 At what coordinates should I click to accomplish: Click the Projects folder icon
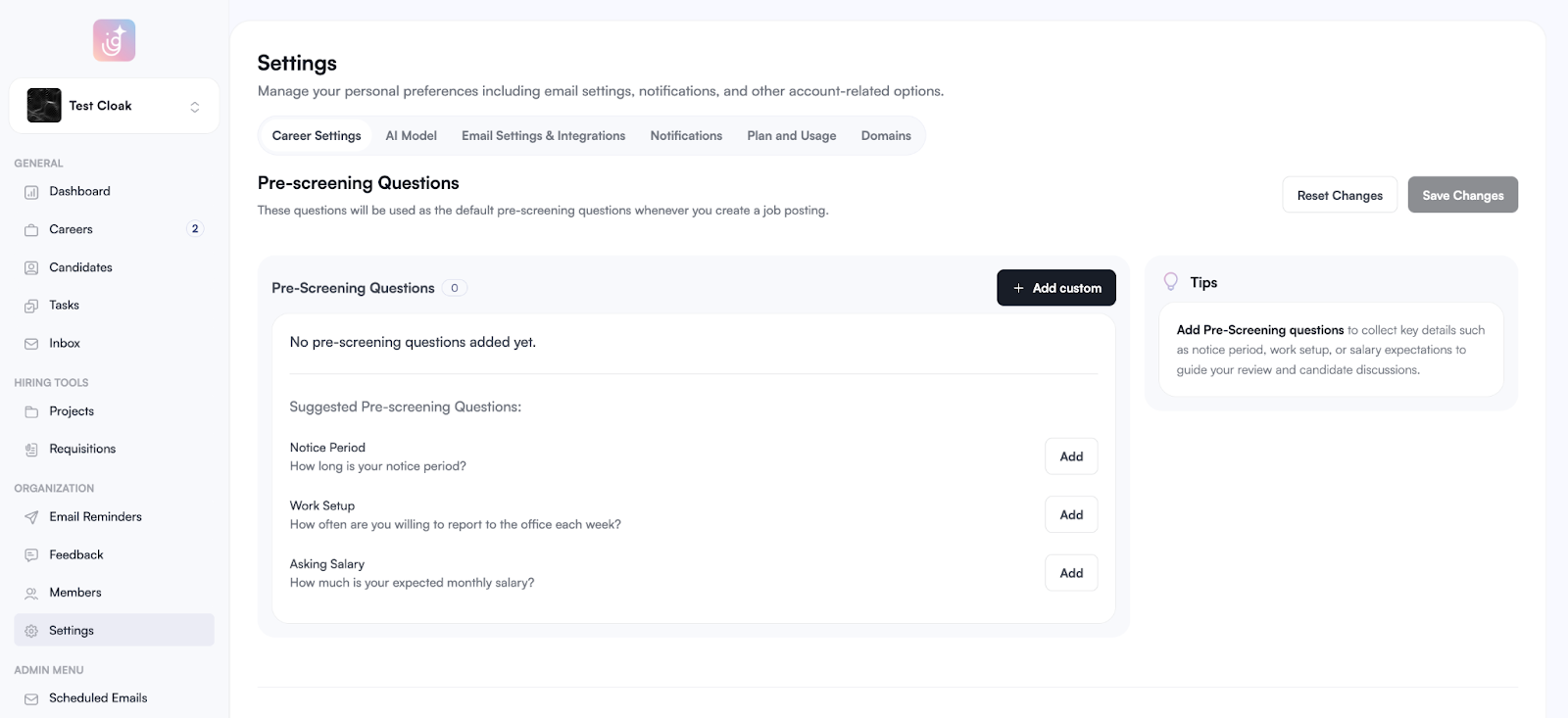tap(31, 411)
